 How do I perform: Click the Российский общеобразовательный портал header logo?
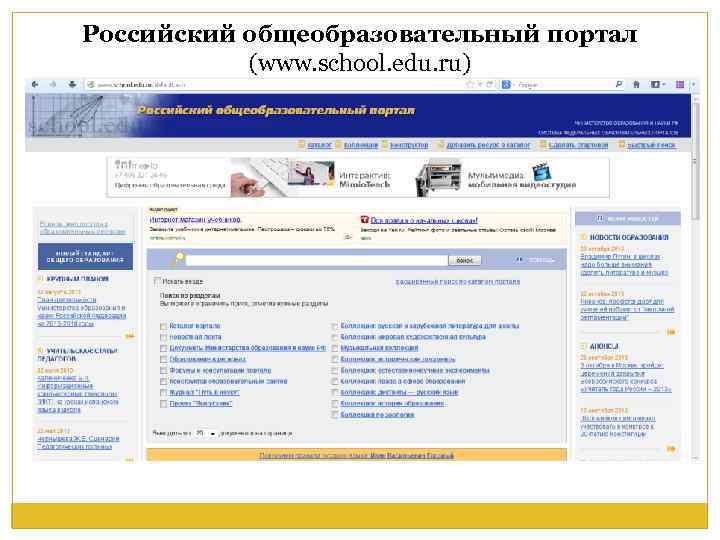point(276,111)
